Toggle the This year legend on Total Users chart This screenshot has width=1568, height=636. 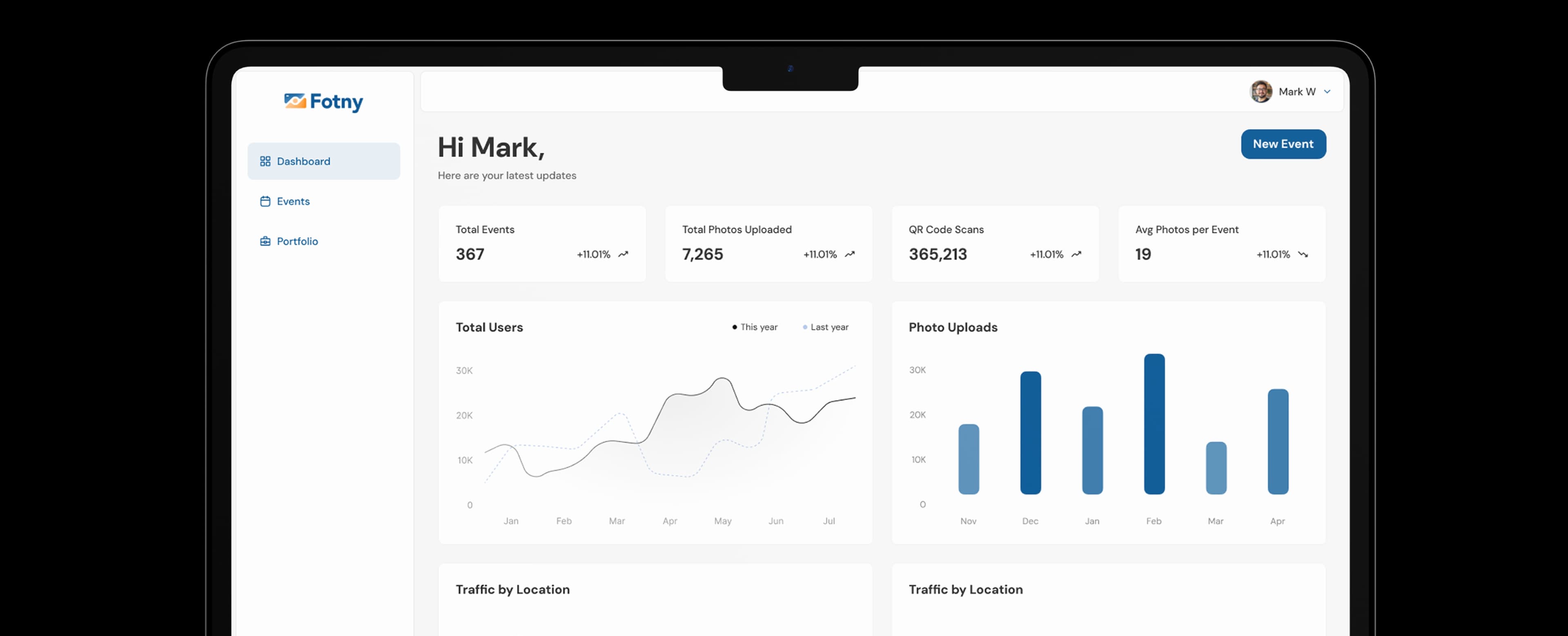click(x=755, y=327)
